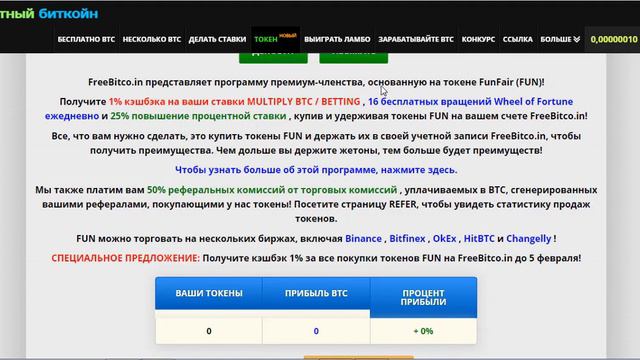The width and height of the screenshot is (640, 360).
Task: Go to КОНКУРС page
Action: [478, 40]
